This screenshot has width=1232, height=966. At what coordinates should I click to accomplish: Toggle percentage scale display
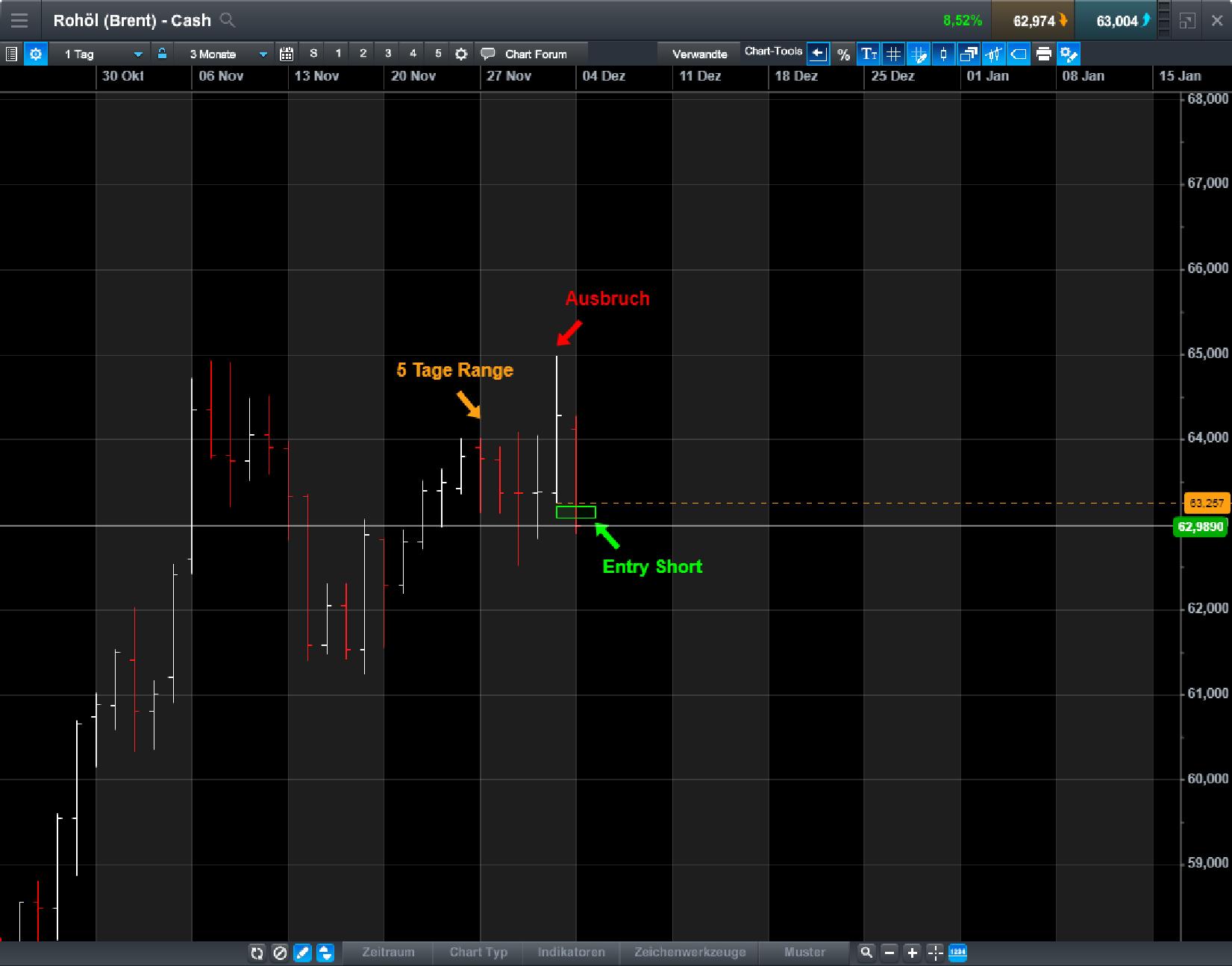pyautogui.click(x=843, y=53)
